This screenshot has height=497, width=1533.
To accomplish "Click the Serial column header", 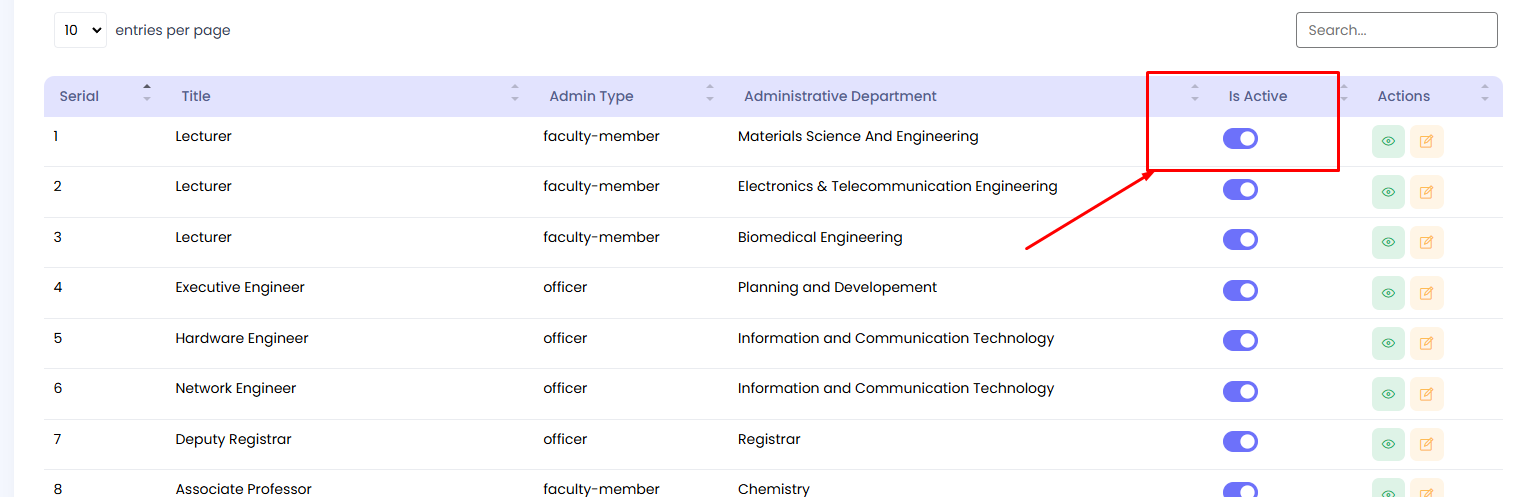I will [x=79, y=96].
